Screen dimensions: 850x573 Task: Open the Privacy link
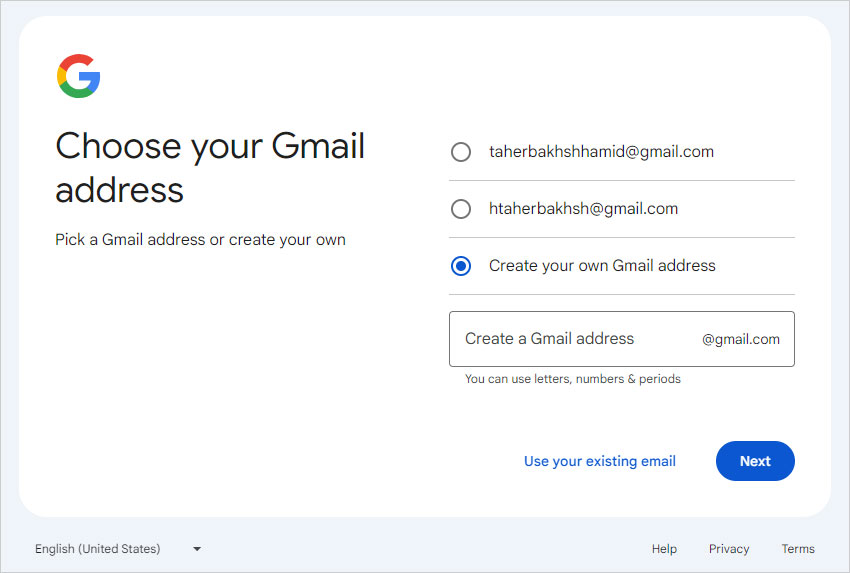(729, 549)
